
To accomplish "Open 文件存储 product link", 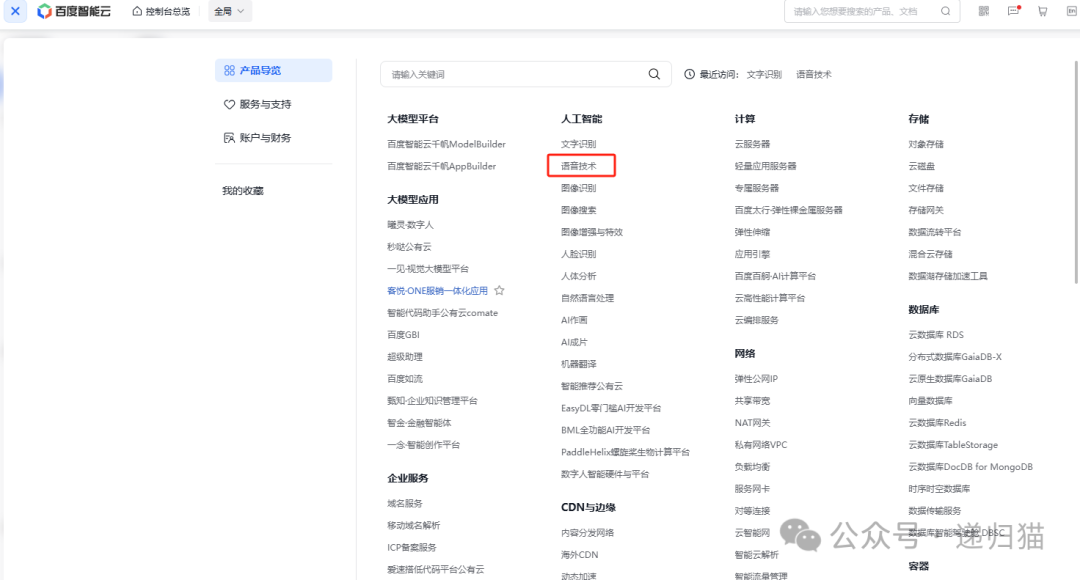I will pos(926,188).
